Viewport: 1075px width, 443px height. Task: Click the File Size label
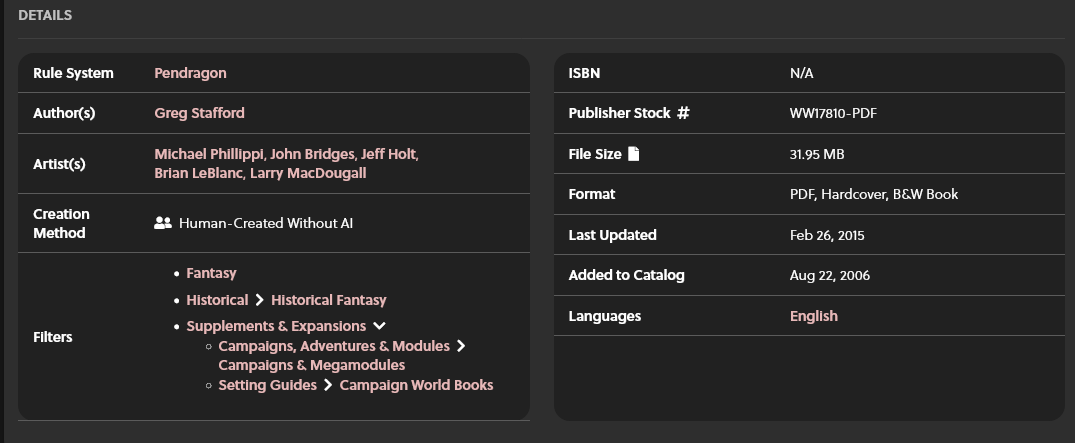pyautogui.click(x=594, y=154)
